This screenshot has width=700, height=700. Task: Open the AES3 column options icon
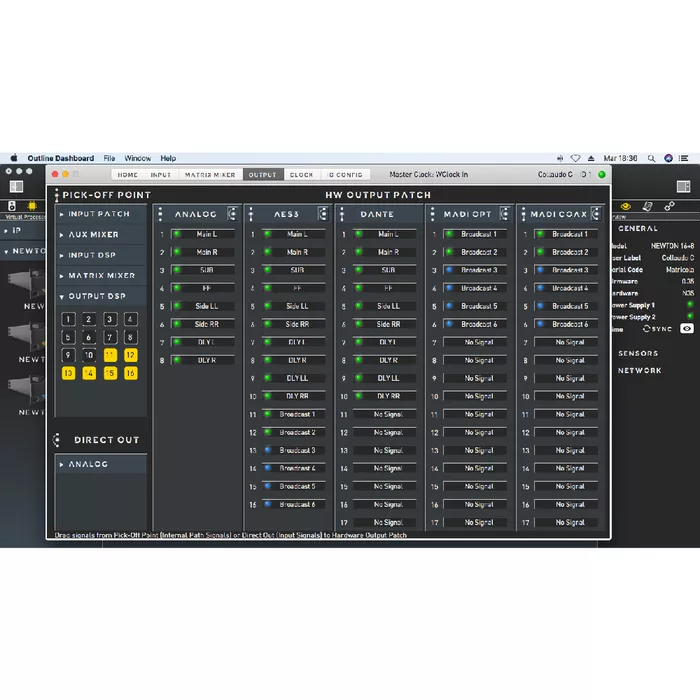click(251, 214)
